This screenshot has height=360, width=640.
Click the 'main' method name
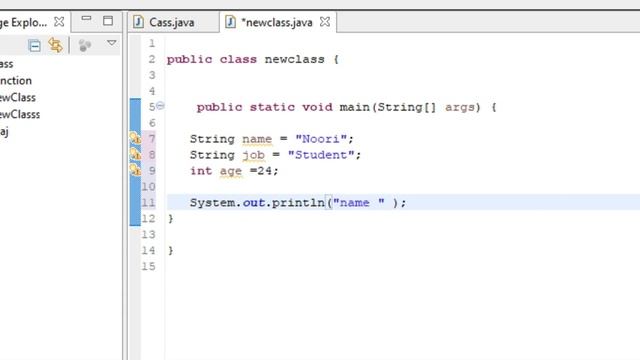point(355,107)
